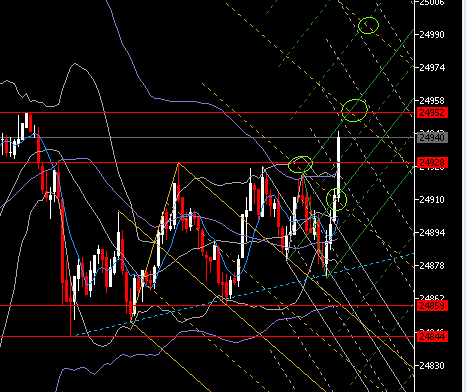This screenshot has width=466, height=392.
Task: Select the red horizontal line at 24952
Action: click(207, 113)
